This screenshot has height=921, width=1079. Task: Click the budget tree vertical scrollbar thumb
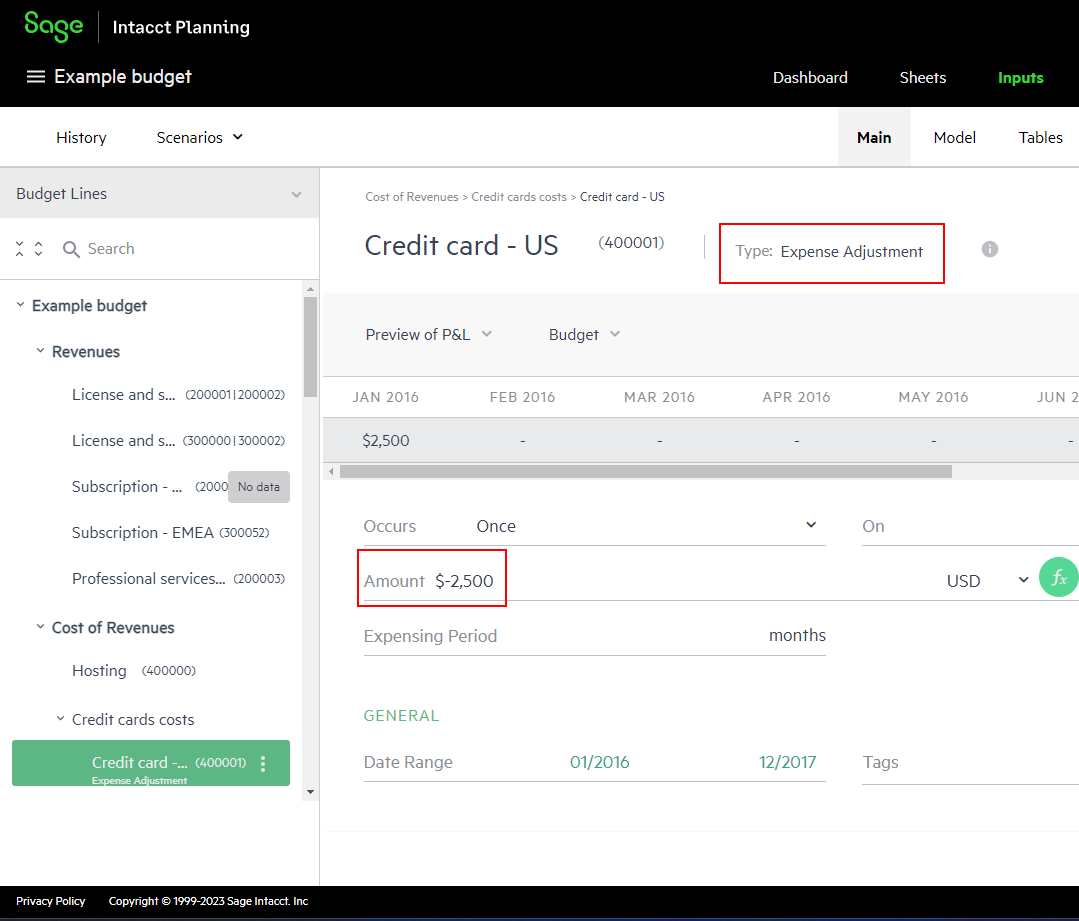coord(310,347)
